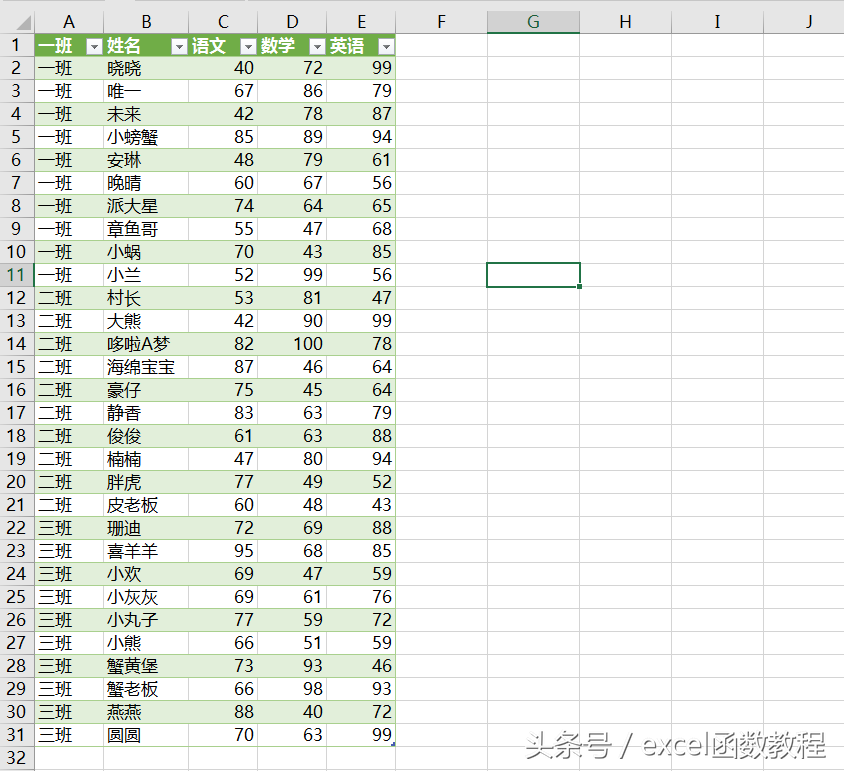Click the cell containing 章鱼哥
This screenshot has height=771, width=844.
[x=146, y=229]
